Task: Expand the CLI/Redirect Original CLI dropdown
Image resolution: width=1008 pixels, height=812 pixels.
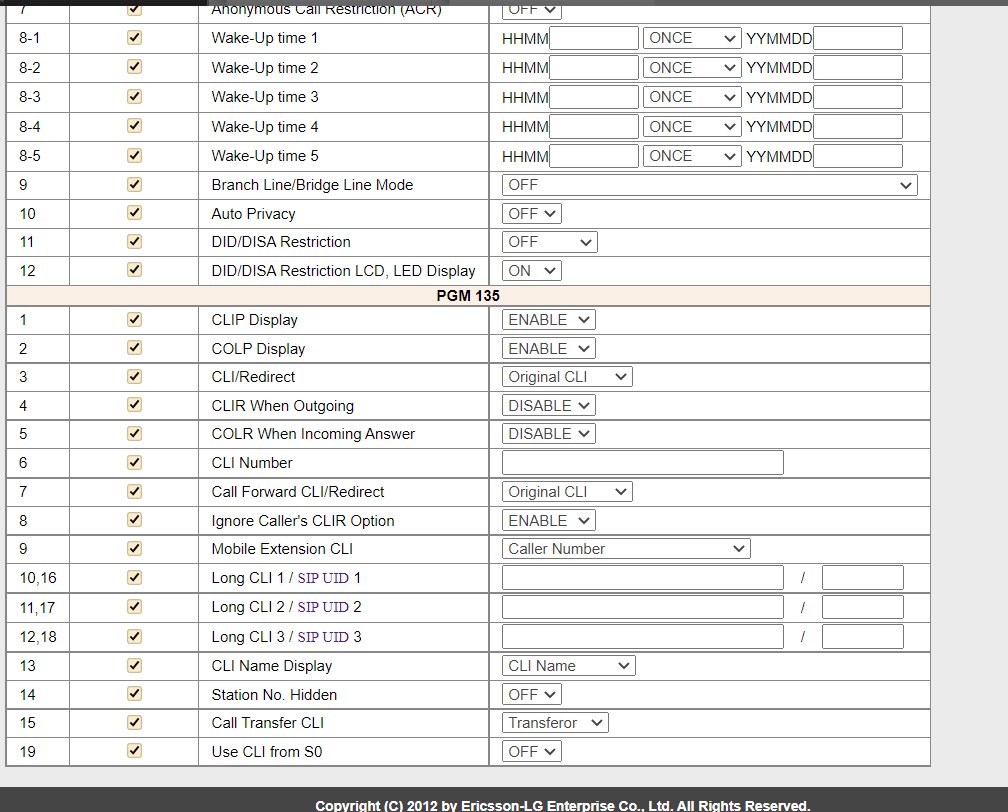Action: tap(567, 377)
